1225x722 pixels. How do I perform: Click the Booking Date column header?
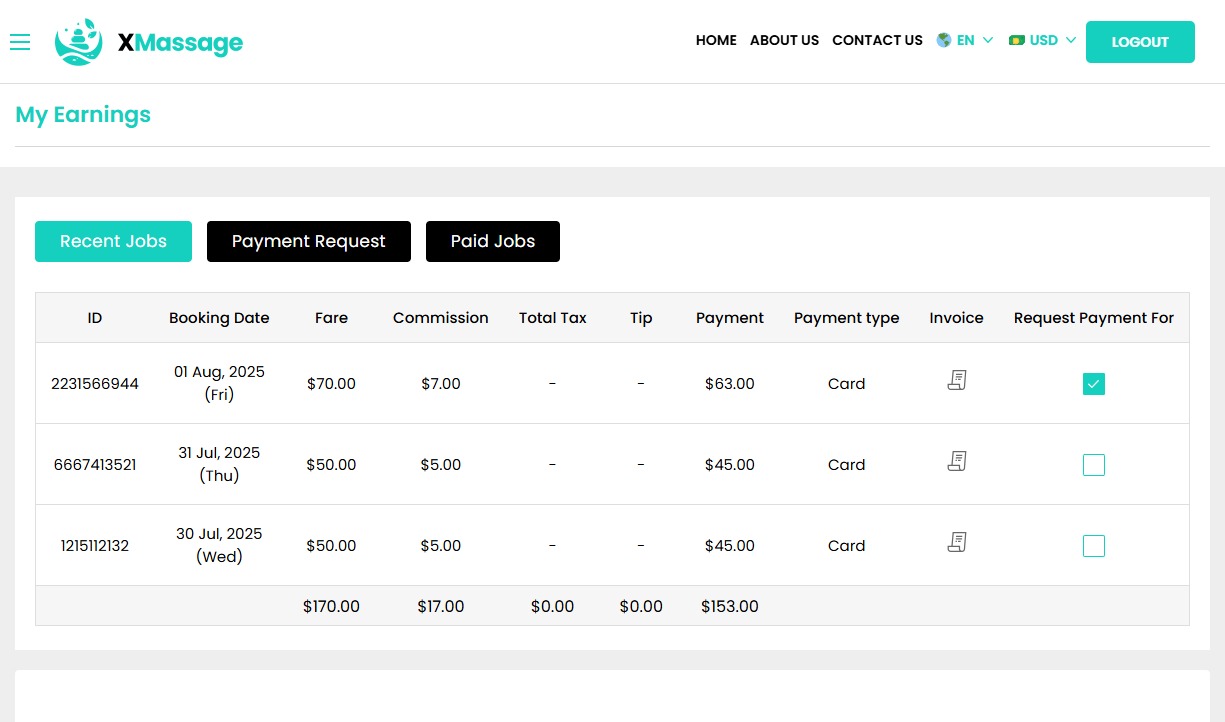point(219,318)
